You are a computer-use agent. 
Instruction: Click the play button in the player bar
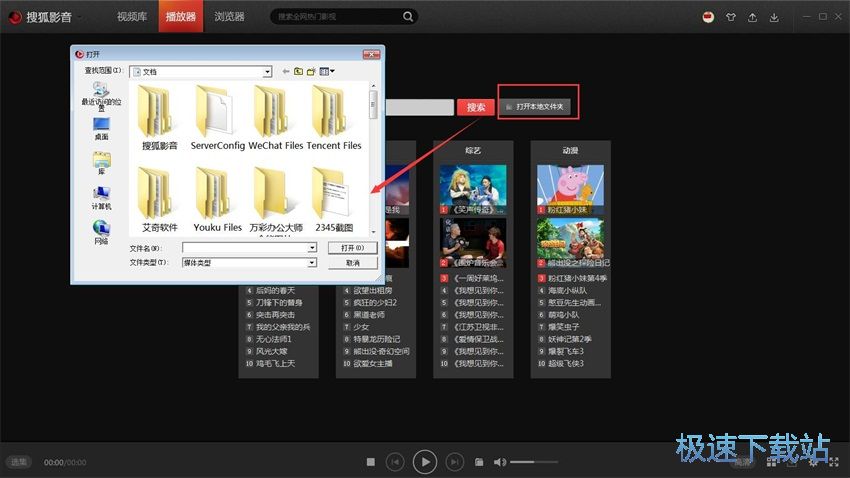pyautogui.click(x=425, y=462)
